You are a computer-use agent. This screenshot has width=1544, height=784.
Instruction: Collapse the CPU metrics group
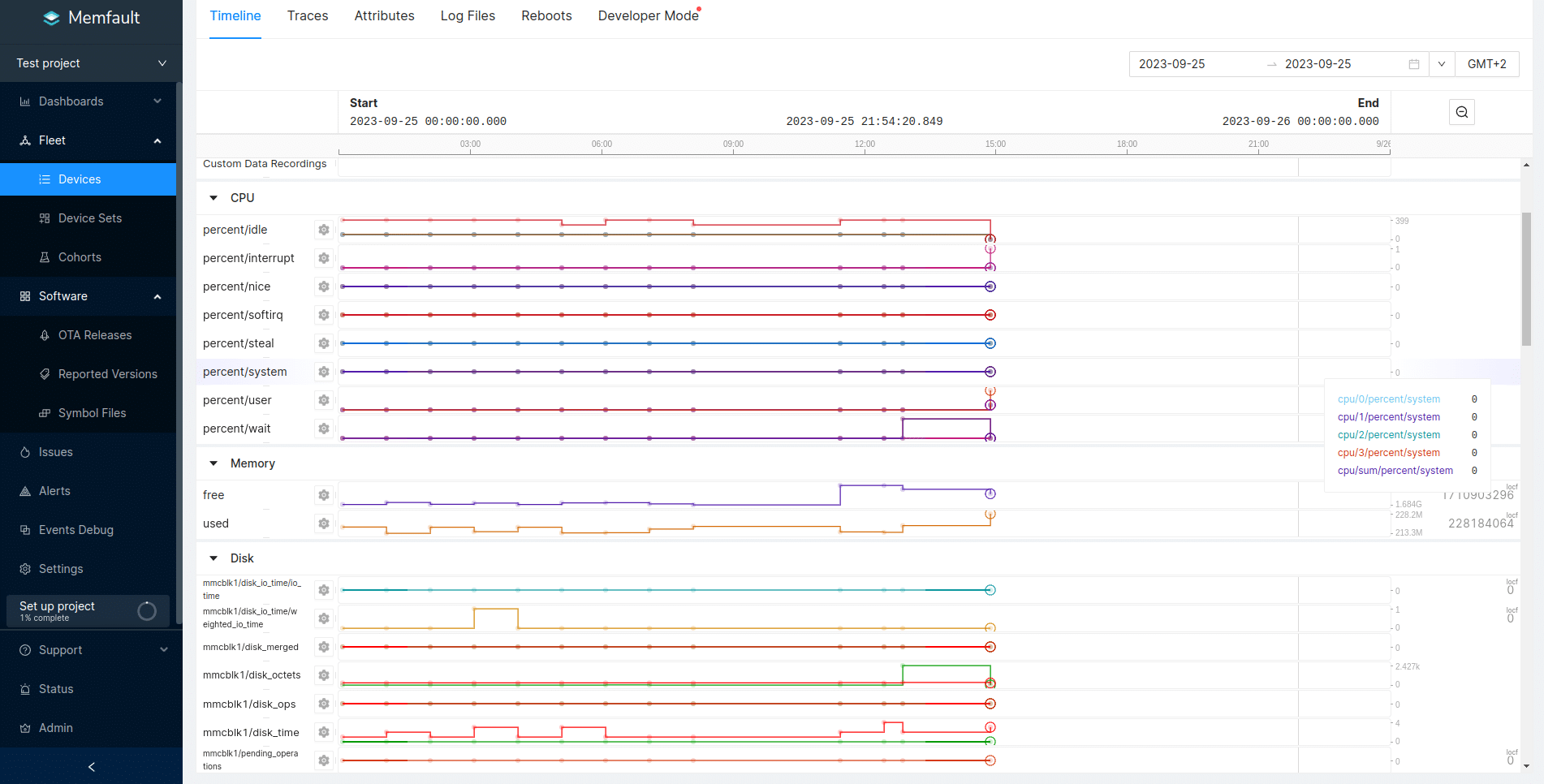pos(213,198)
